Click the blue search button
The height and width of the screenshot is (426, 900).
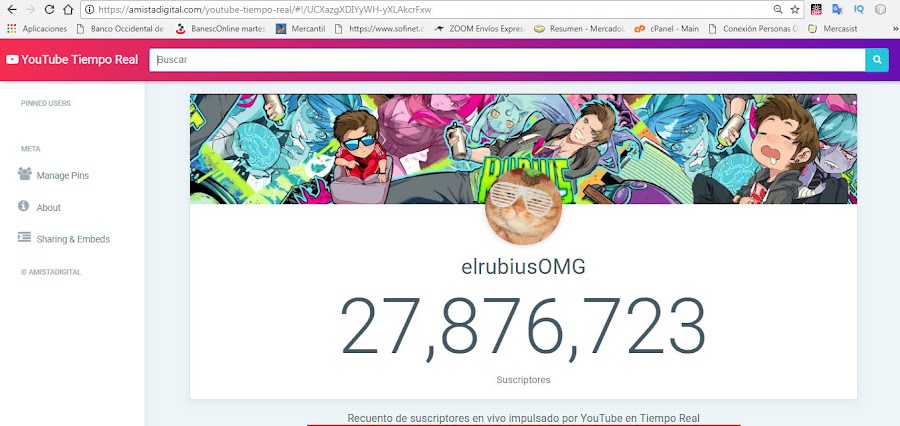(877, 60)
